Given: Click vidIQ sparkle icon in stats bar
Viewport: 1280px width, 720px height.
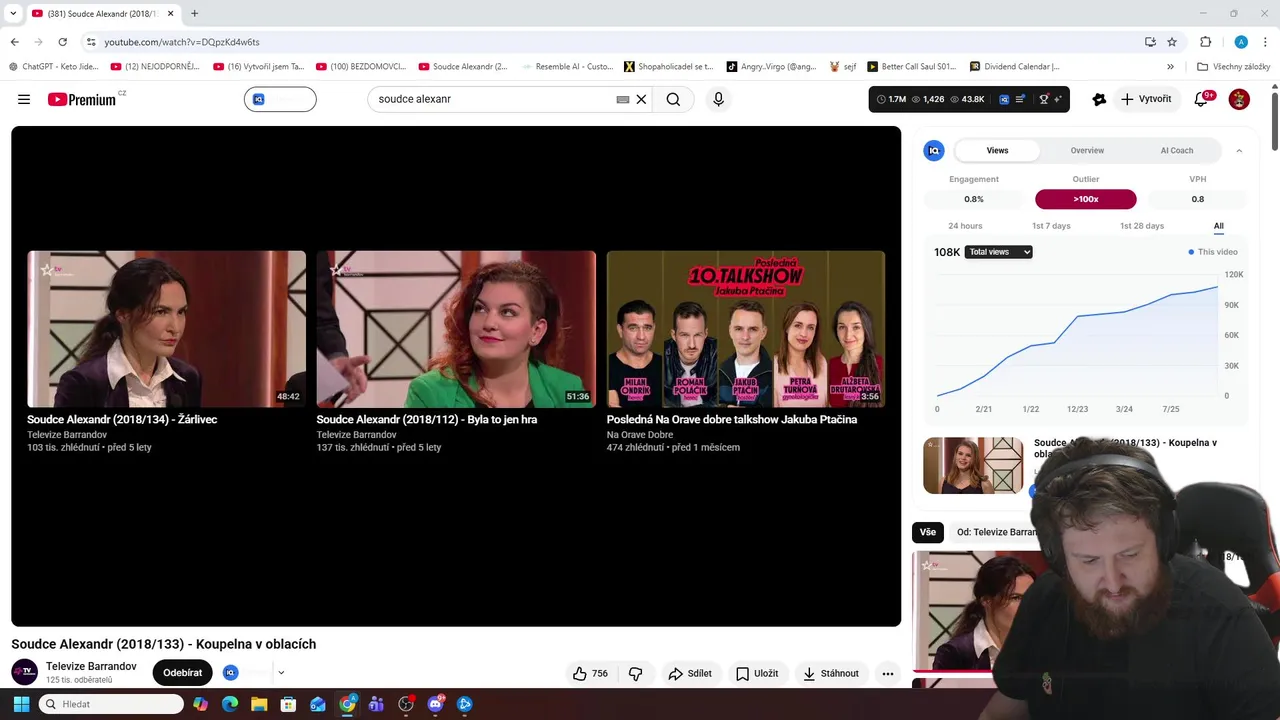Looking at the screenshot, I should click(x=1058, y=99).
